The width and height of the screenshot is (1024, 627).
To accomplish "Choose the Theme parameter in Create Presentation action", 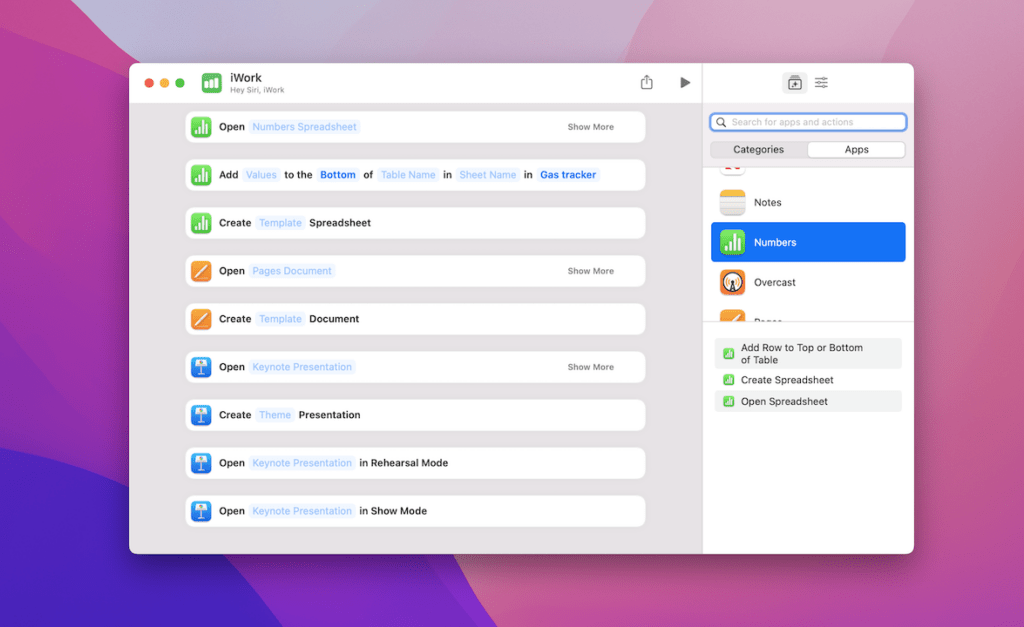I will (275, 415).
